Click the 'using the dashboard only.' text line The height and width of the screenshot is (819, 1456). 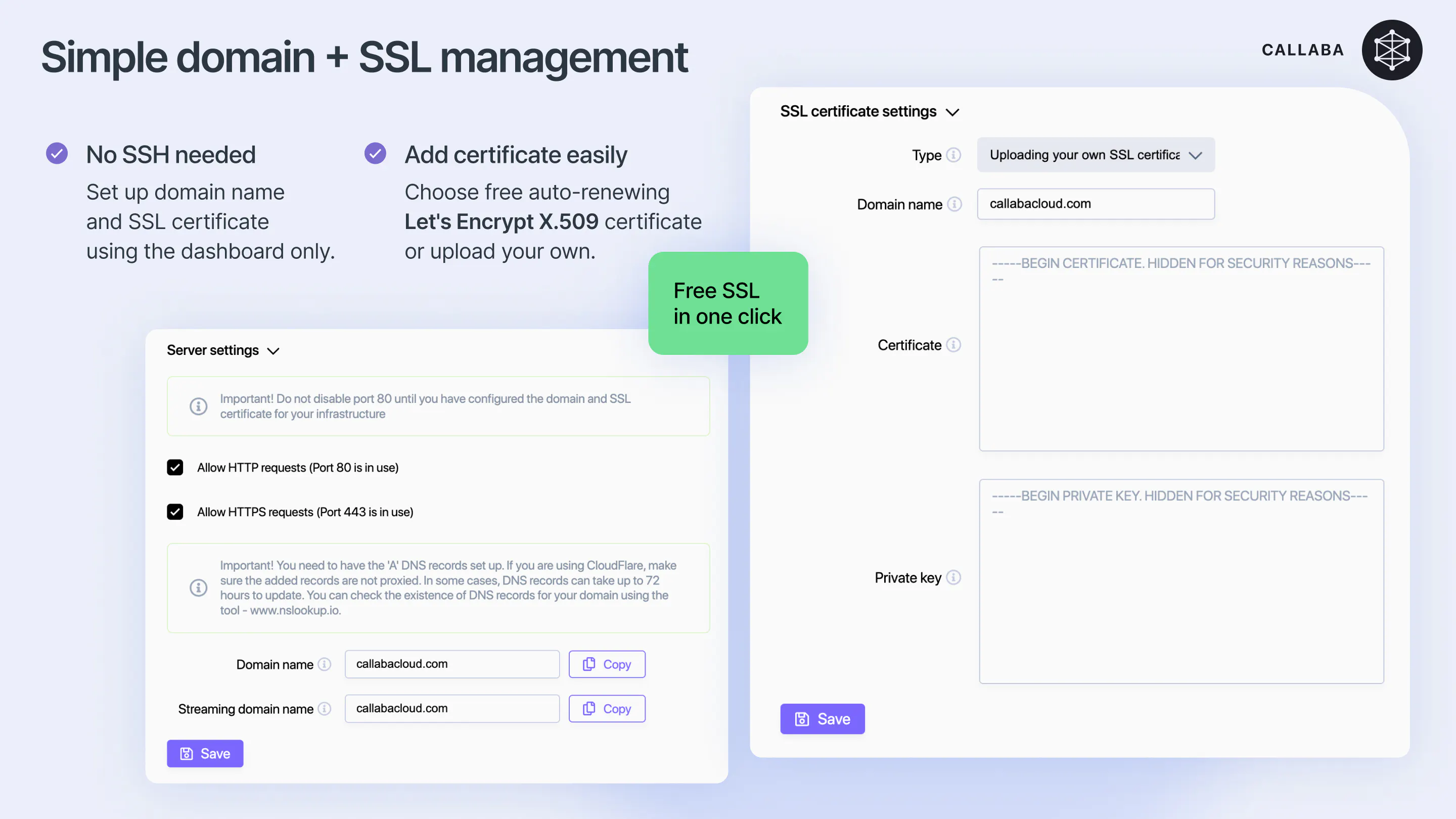pos(211,252)
